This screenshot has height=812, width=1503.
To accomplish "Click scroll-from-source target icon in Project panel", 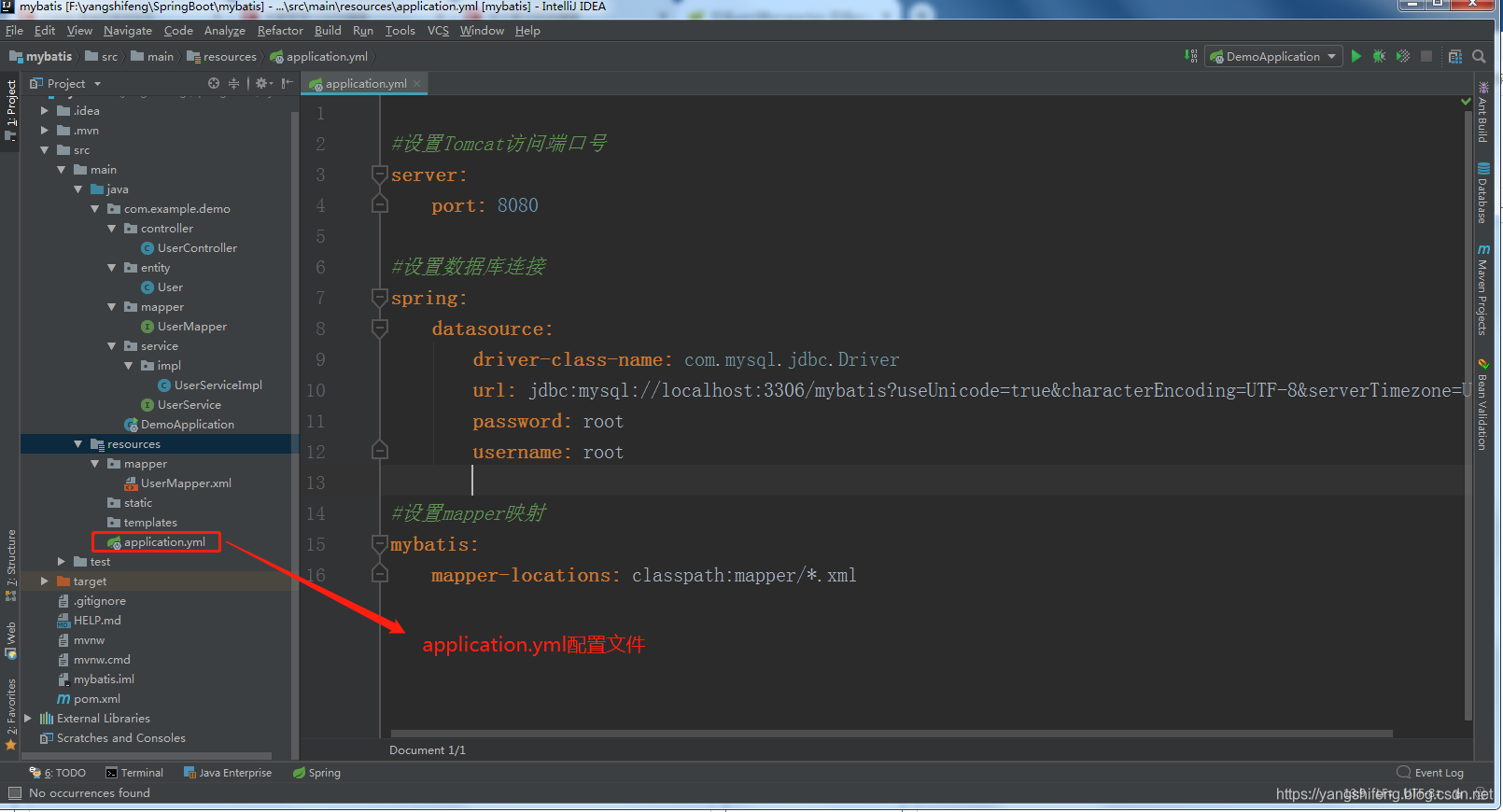I will 214,83.
